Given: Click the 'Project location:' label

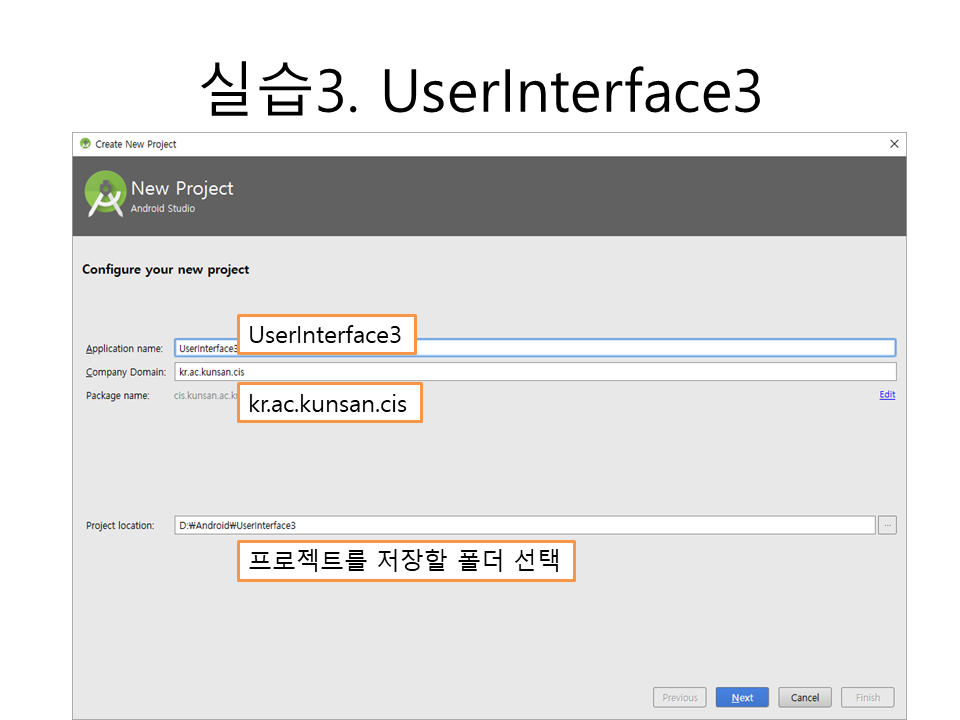Looking at the screenshot, I should pyautogui.click(x=120, y=526).
